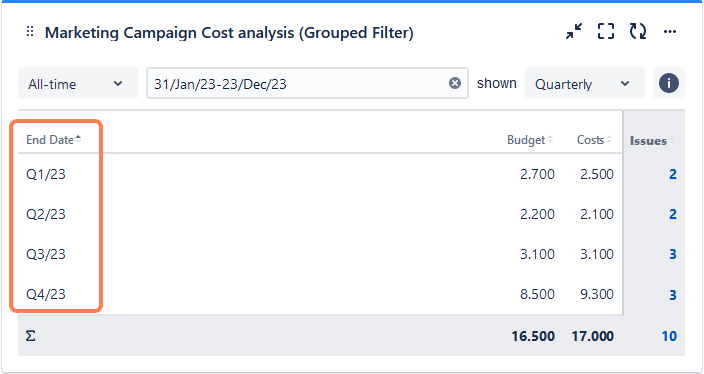Click the 'shown' label
Viewport: 704px width, 374px height.
(497, 84)
